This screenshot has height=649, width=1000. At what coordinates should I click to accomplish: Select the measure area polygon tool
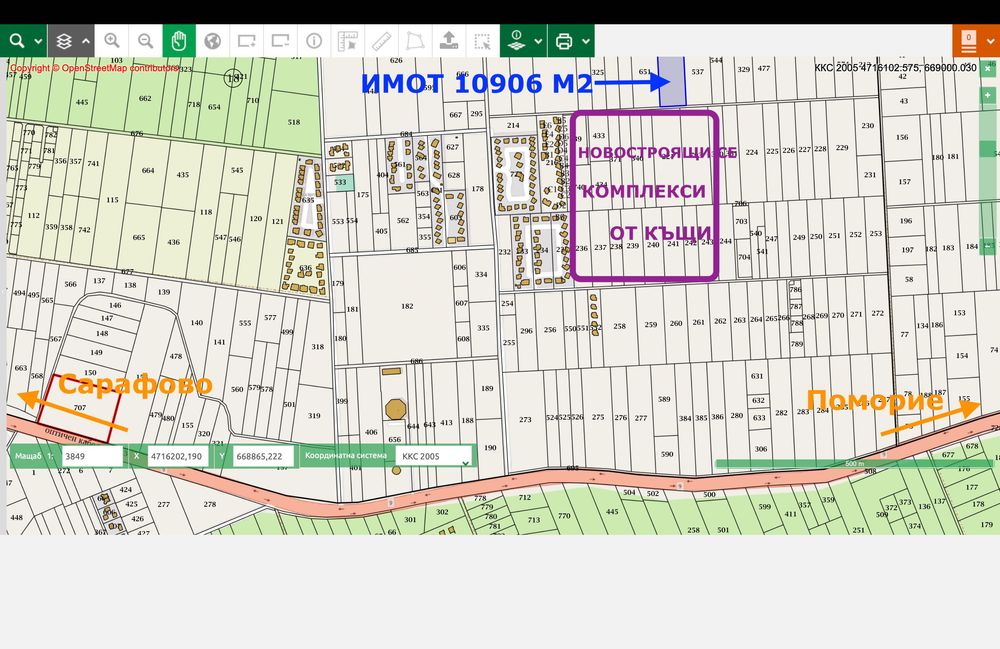pos(415,41)
